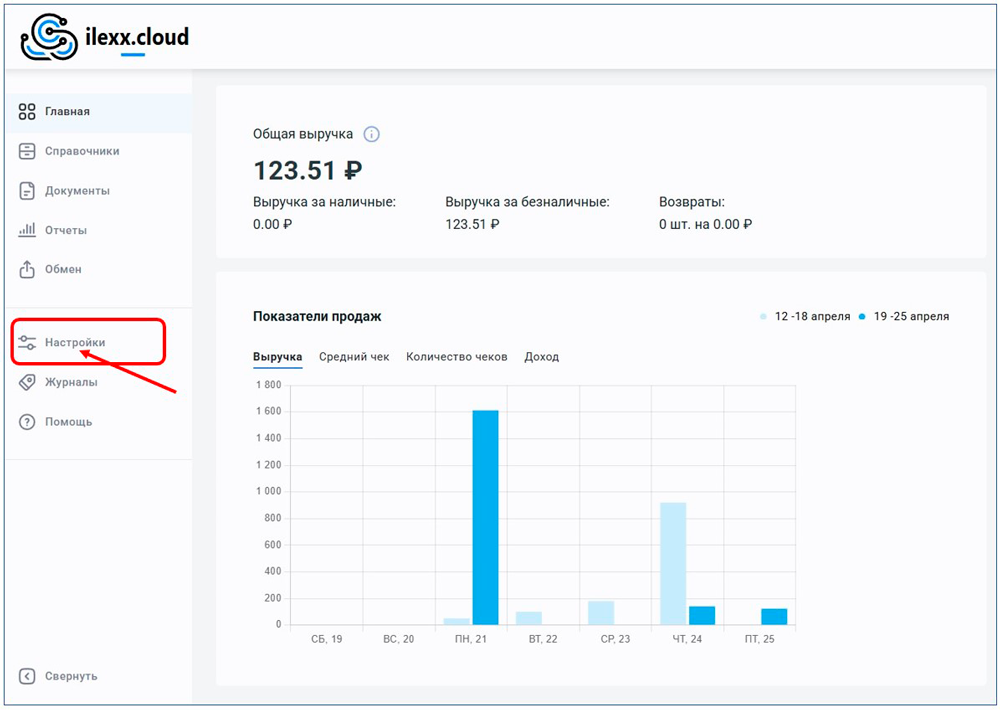
Task: Switch to the Средний чек tab
Action: point(354,357)
